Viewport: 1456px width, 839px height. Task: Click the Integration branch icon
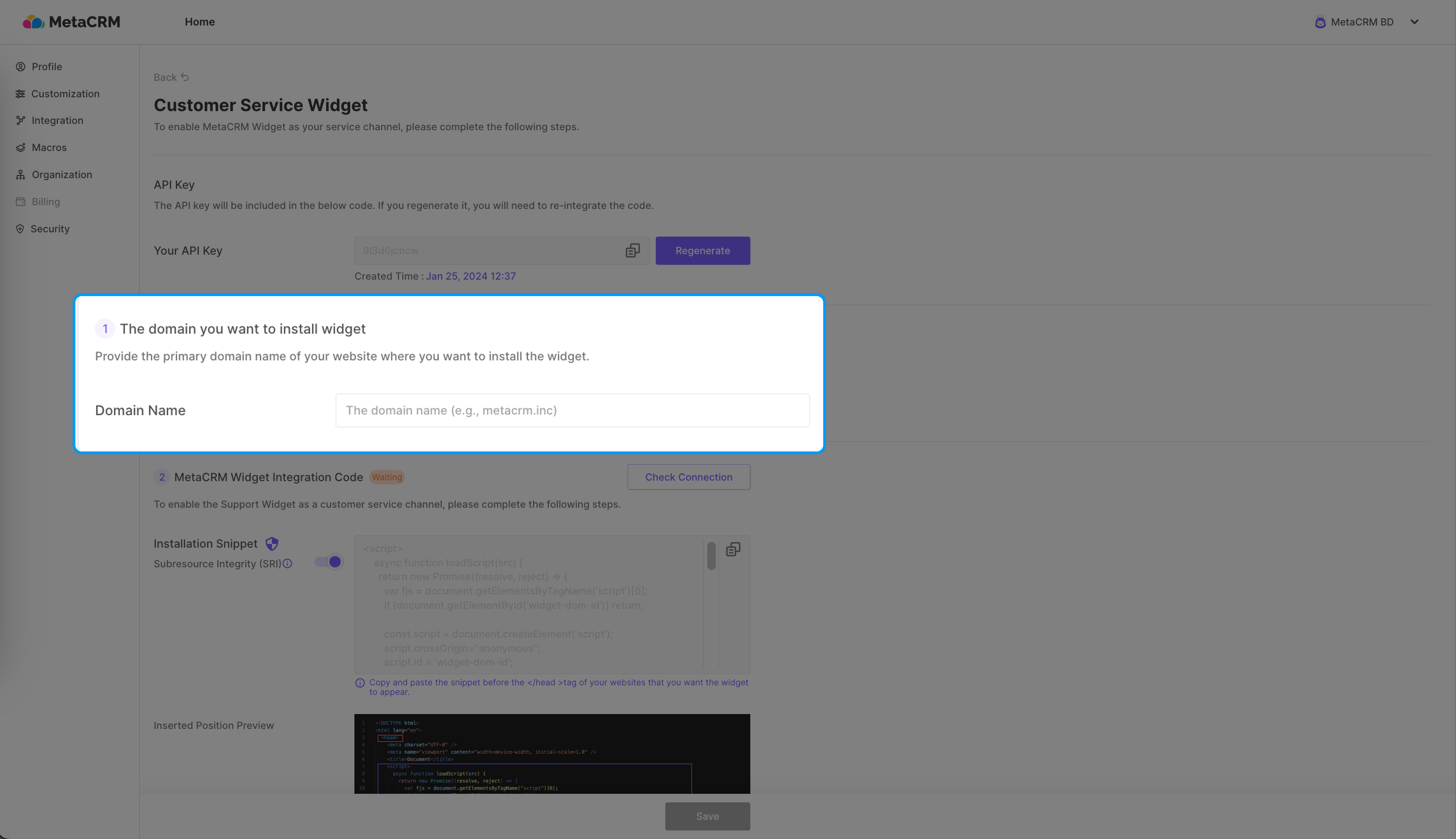tap(21, 121)
